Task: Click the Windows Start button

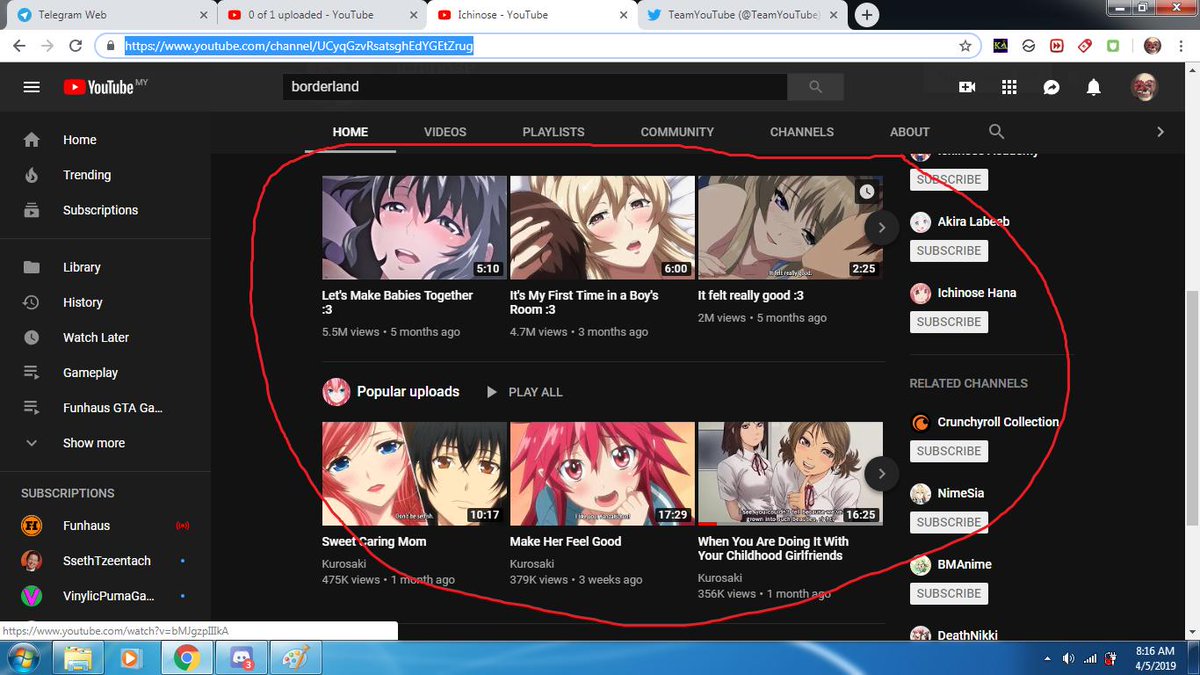Action: click(23, 658)
